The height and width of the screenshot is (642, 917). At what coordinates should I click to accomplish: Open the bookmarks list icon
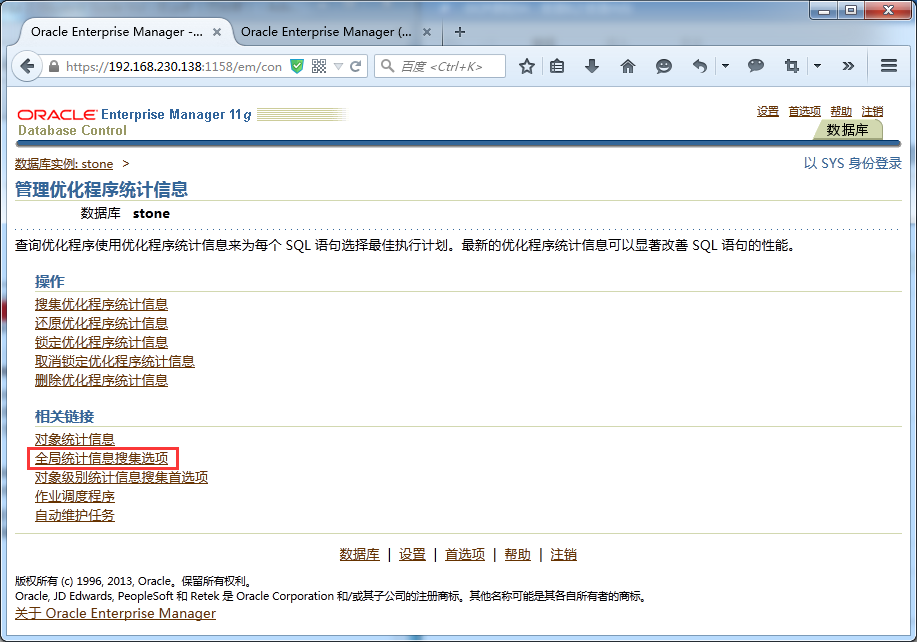[x=557, y=66]
